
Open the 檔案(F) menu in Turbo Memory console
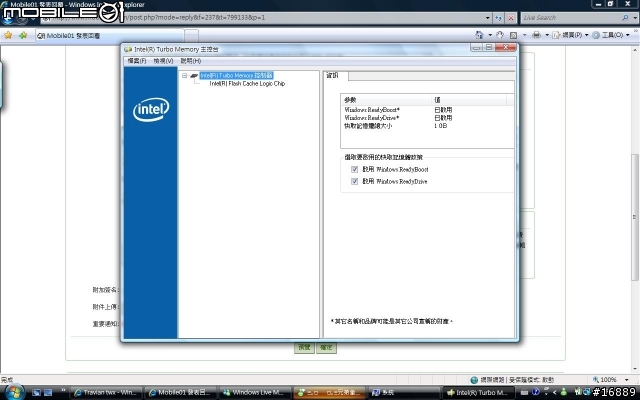point(136,61)
